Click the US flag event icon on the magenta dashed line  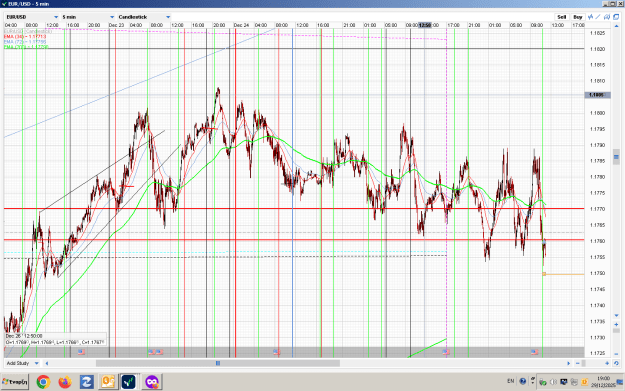446,352
